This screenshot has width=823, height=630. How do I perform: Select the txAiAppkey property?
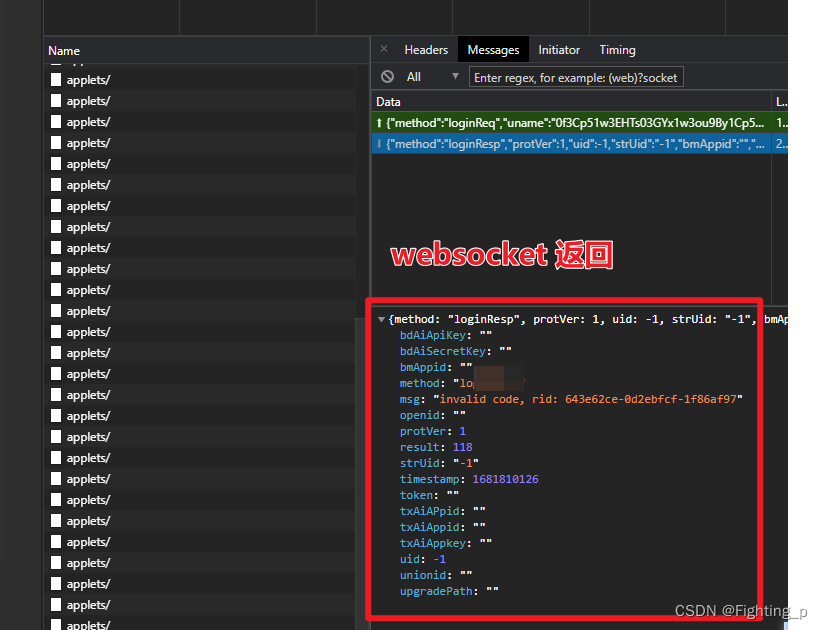(x=446, y=543)
